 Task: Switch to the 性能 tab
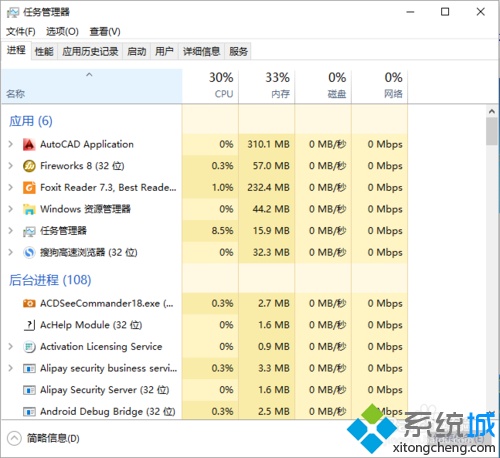(44, 51)
